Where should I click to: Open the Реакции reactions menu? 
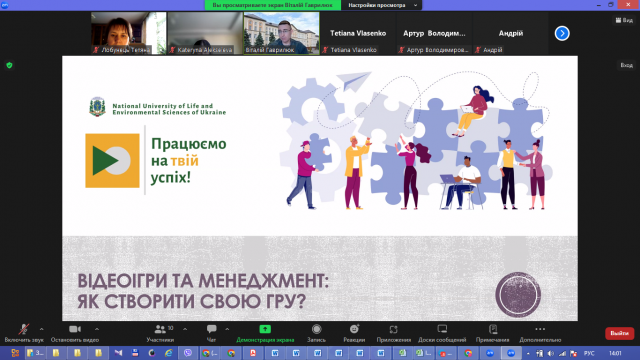point(354,333)
